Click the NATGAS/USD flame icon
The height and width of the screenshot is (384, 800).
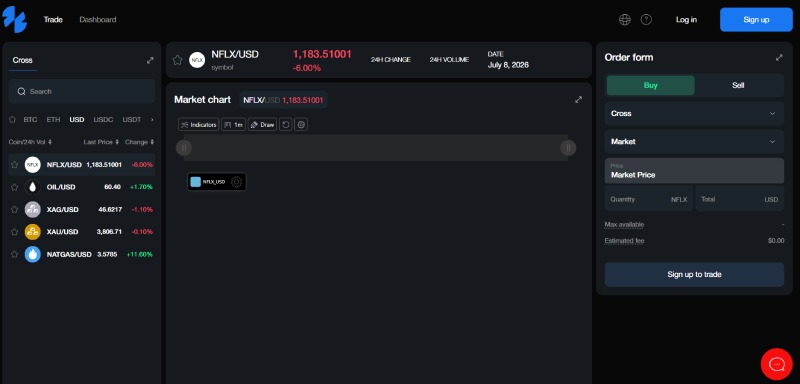(x=33, y=254)
